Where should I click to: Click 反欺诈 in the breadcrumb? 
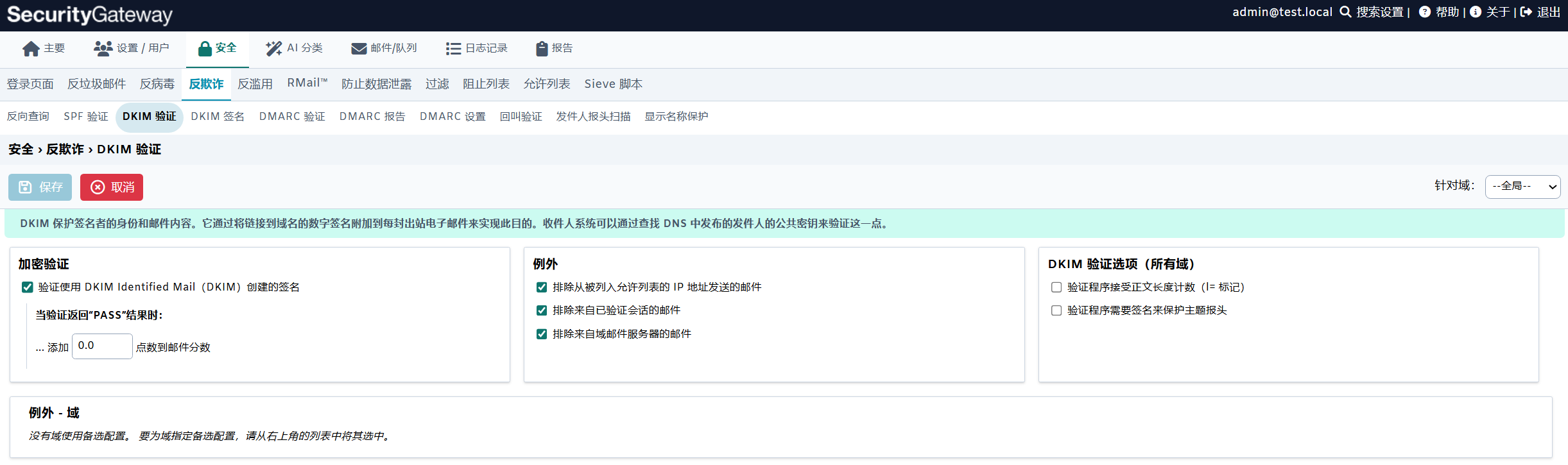(x=65, y=149)
